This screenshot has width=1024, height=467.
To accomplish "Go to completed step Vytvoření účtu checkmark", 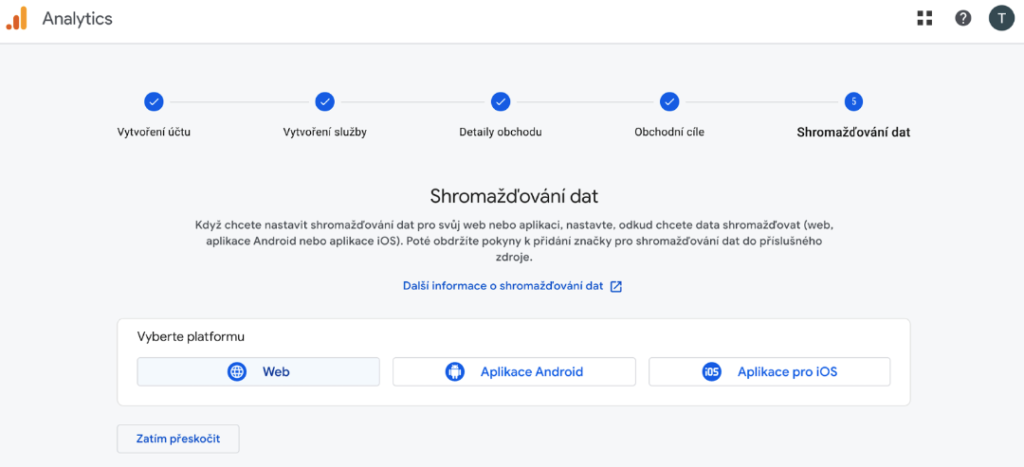I will coord(154,101).
